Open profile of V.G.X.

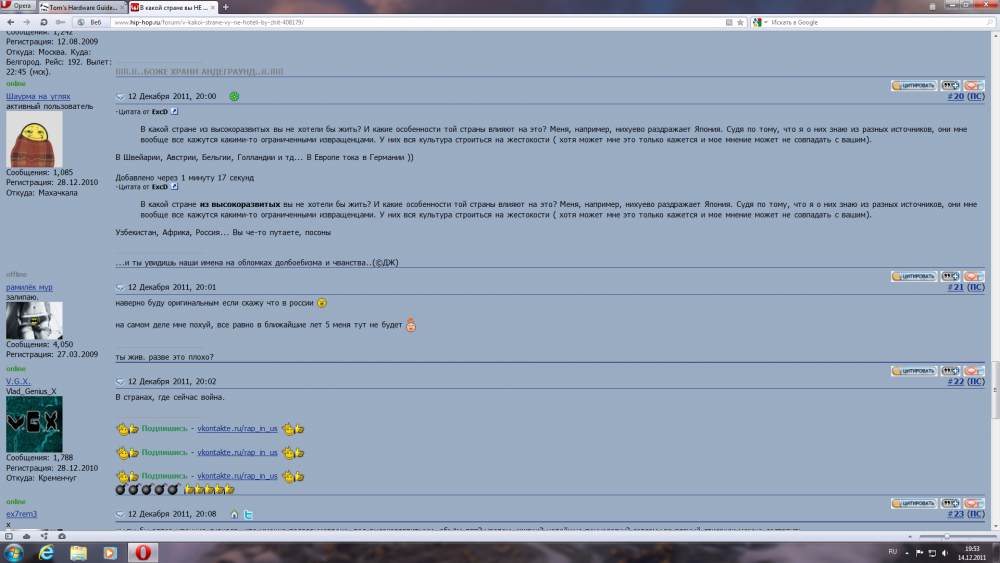tap(18, 381)
